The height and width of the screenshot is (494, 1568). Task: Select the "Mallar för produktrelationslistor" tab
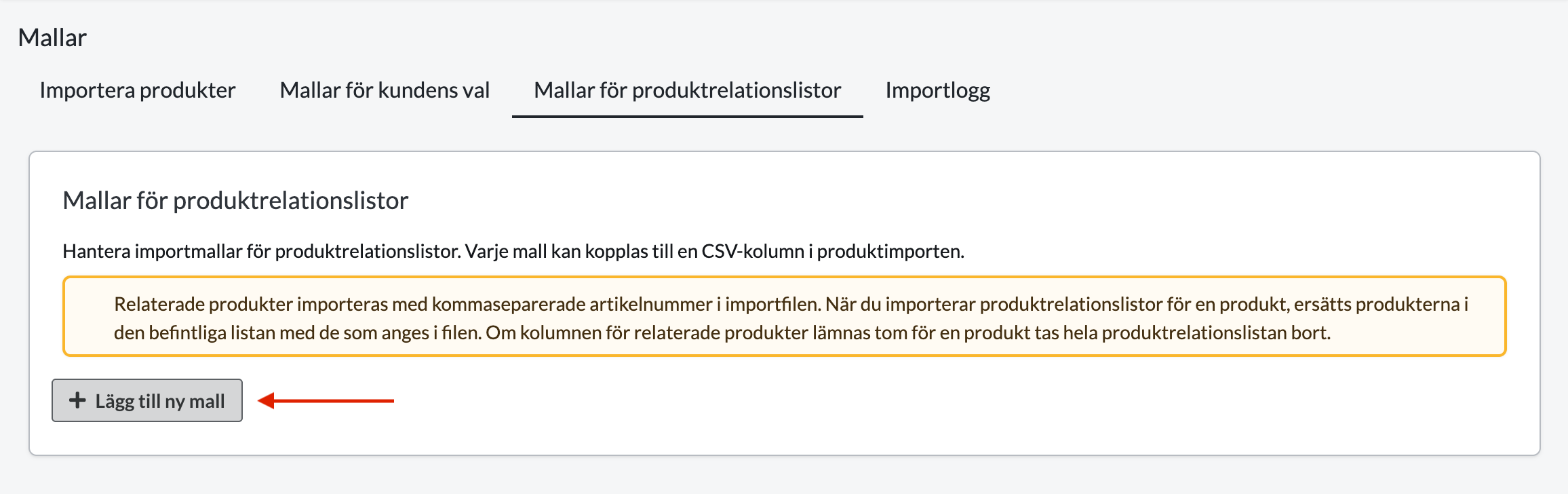click(687, 90)
